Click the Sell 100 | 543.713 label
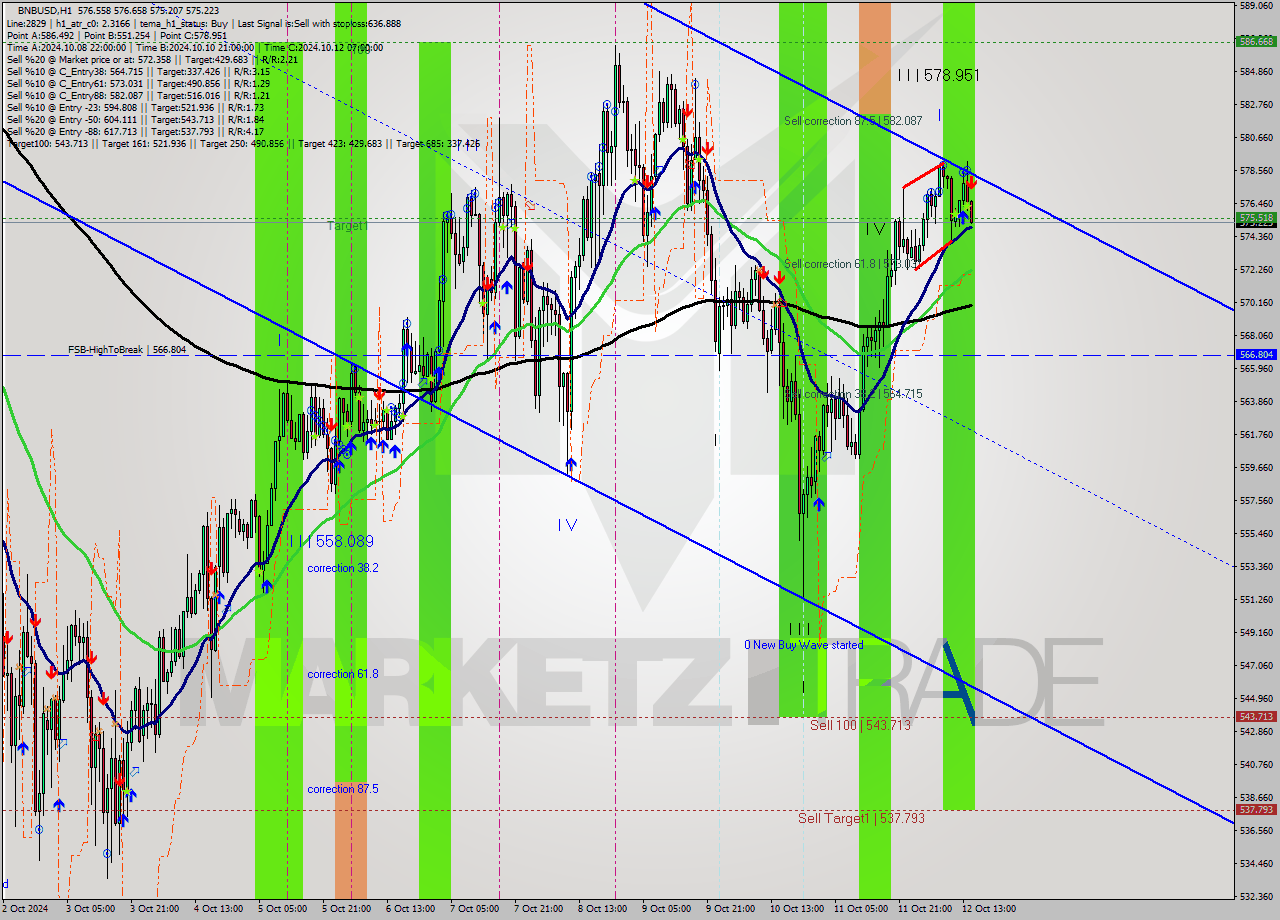This screenshot has height=920, width=1280. (x=860, y=725)
